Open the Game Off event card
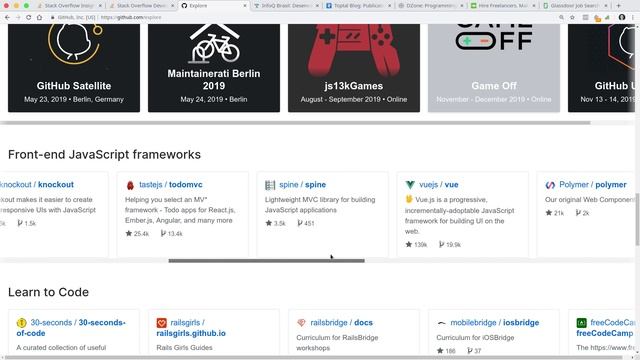 [x=494, y=68]
